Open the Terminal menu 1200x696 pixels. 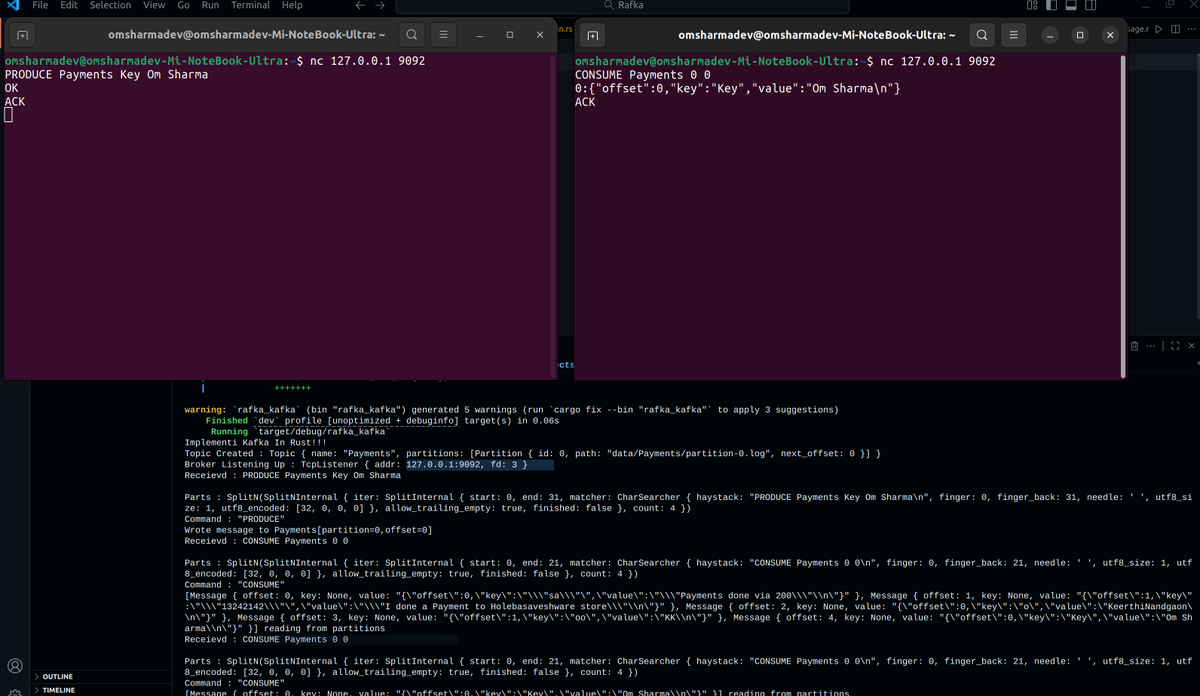click(250, 5)
